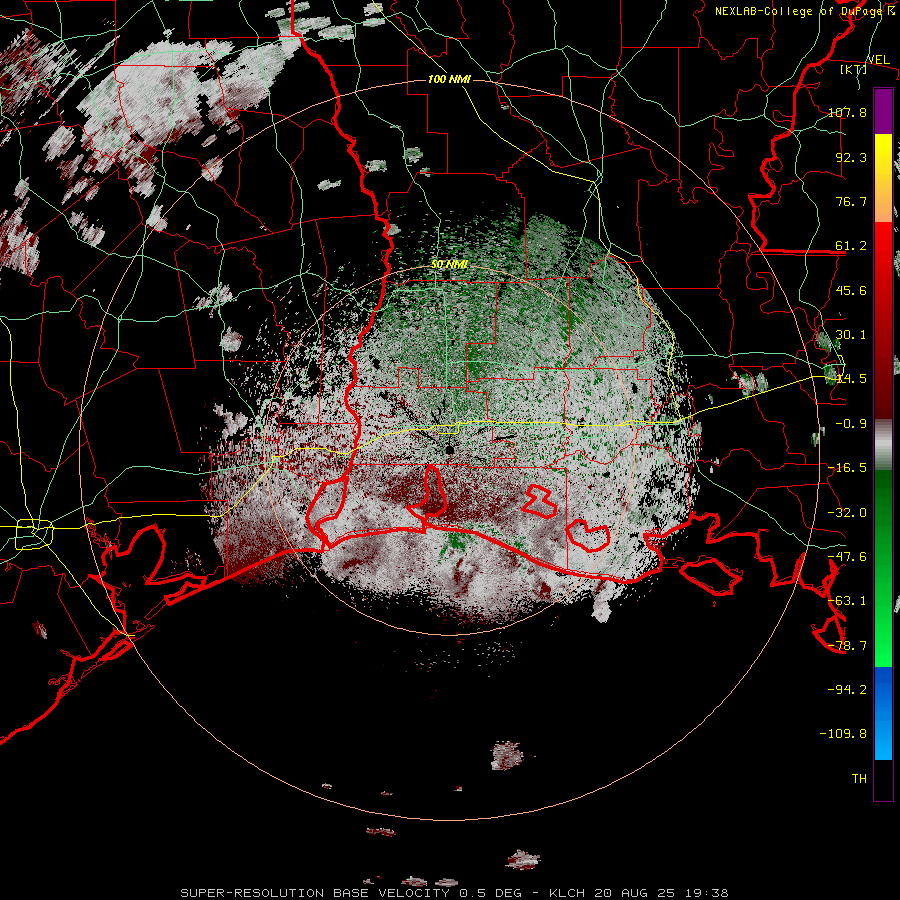Select the -32.0 legend value
This screenshot has height=900, width=900.
847,512
